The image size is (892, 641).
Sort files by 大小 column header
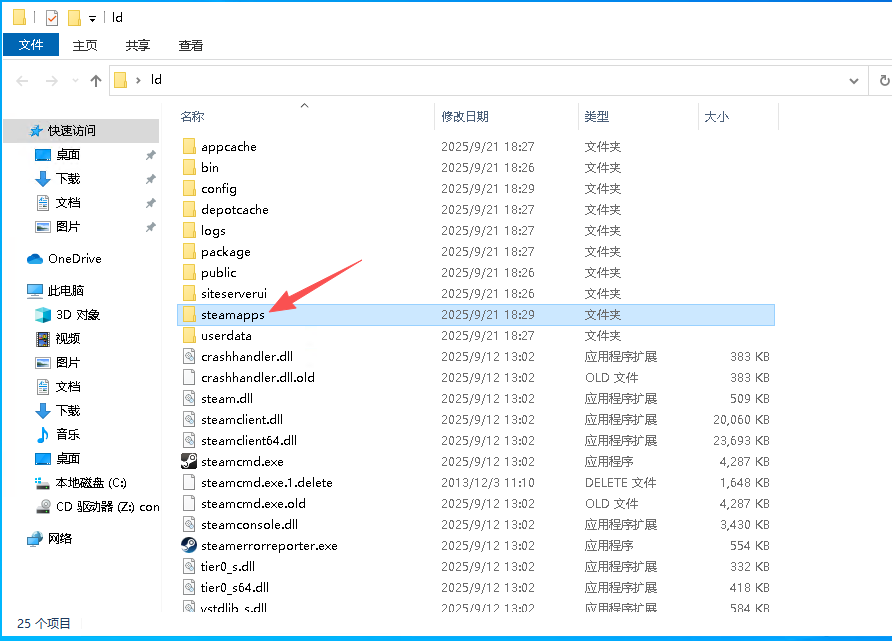pos(716,117)
